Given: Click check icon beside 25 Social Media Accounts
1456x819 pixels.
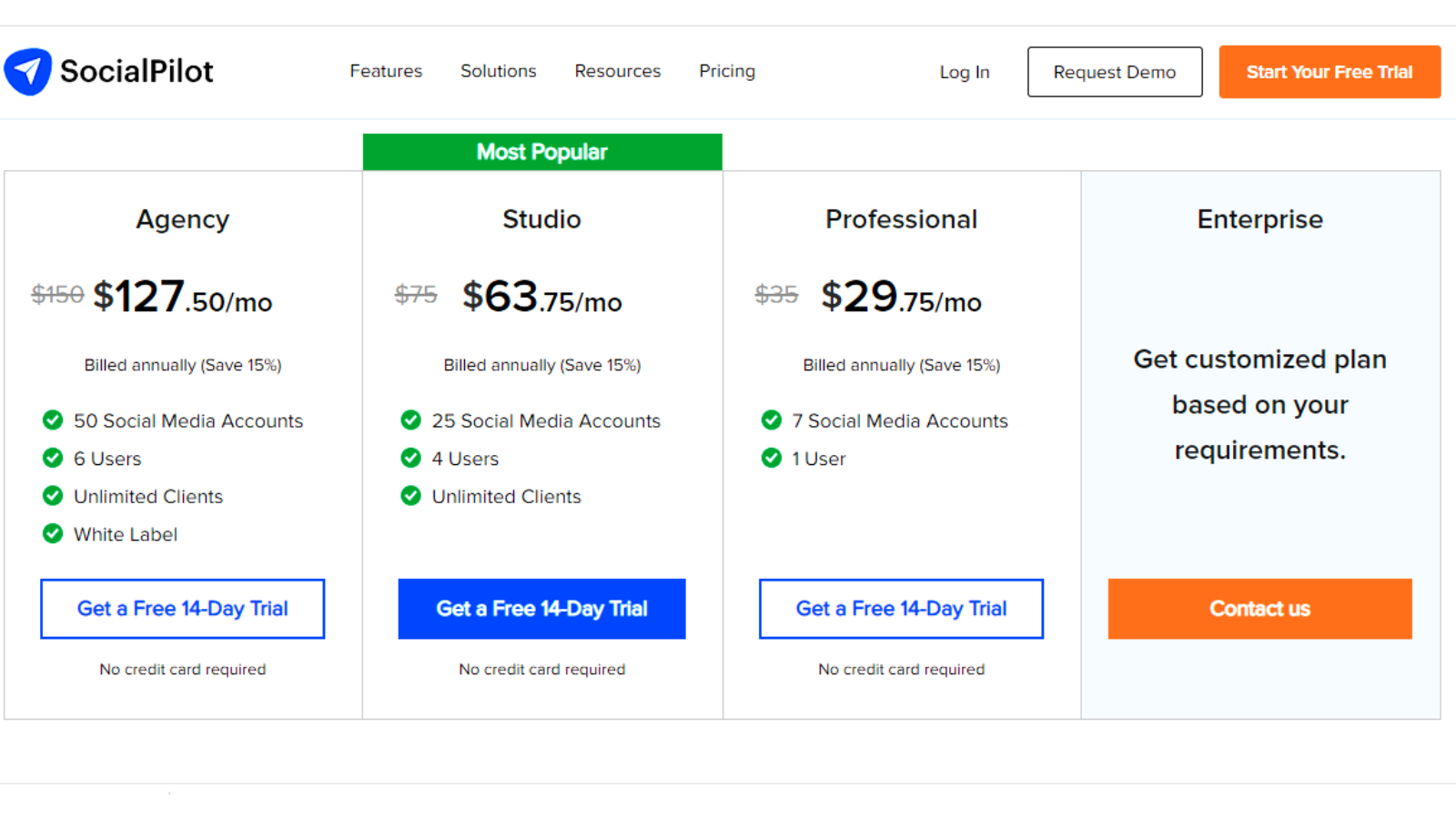Looking at the screenshot, I should [411, 420].
